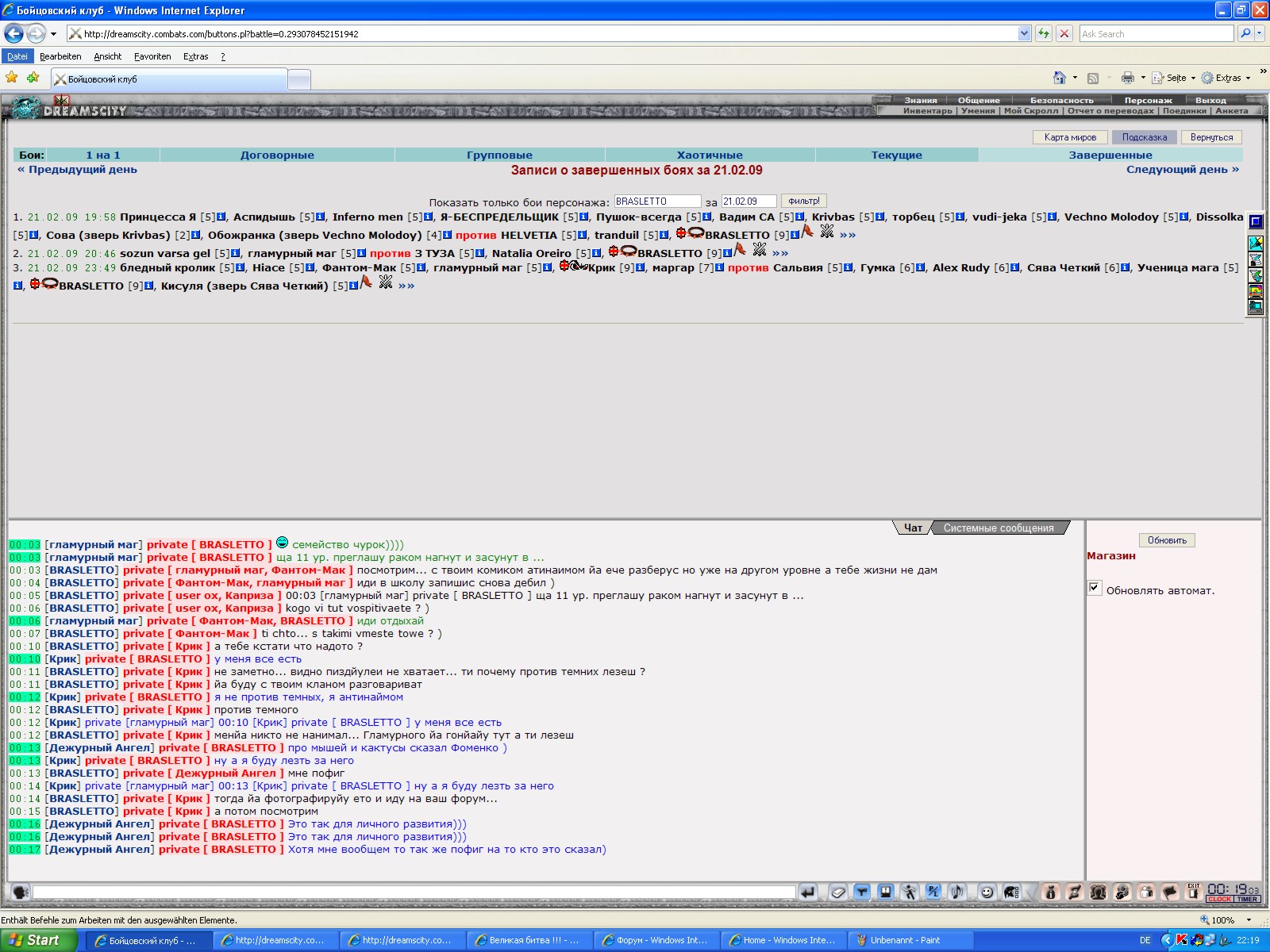
Task: Click the picture monitor icon in side strip
Action: pyautogui.click(x=1256, y=291)
